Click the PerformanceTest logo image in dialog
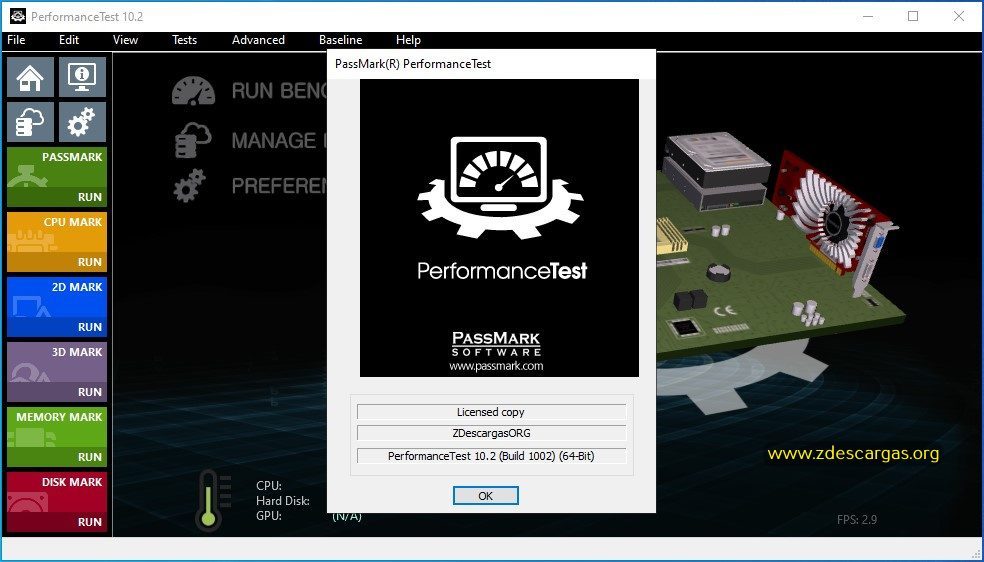This screenshot has height=562, width=984. 500,228
